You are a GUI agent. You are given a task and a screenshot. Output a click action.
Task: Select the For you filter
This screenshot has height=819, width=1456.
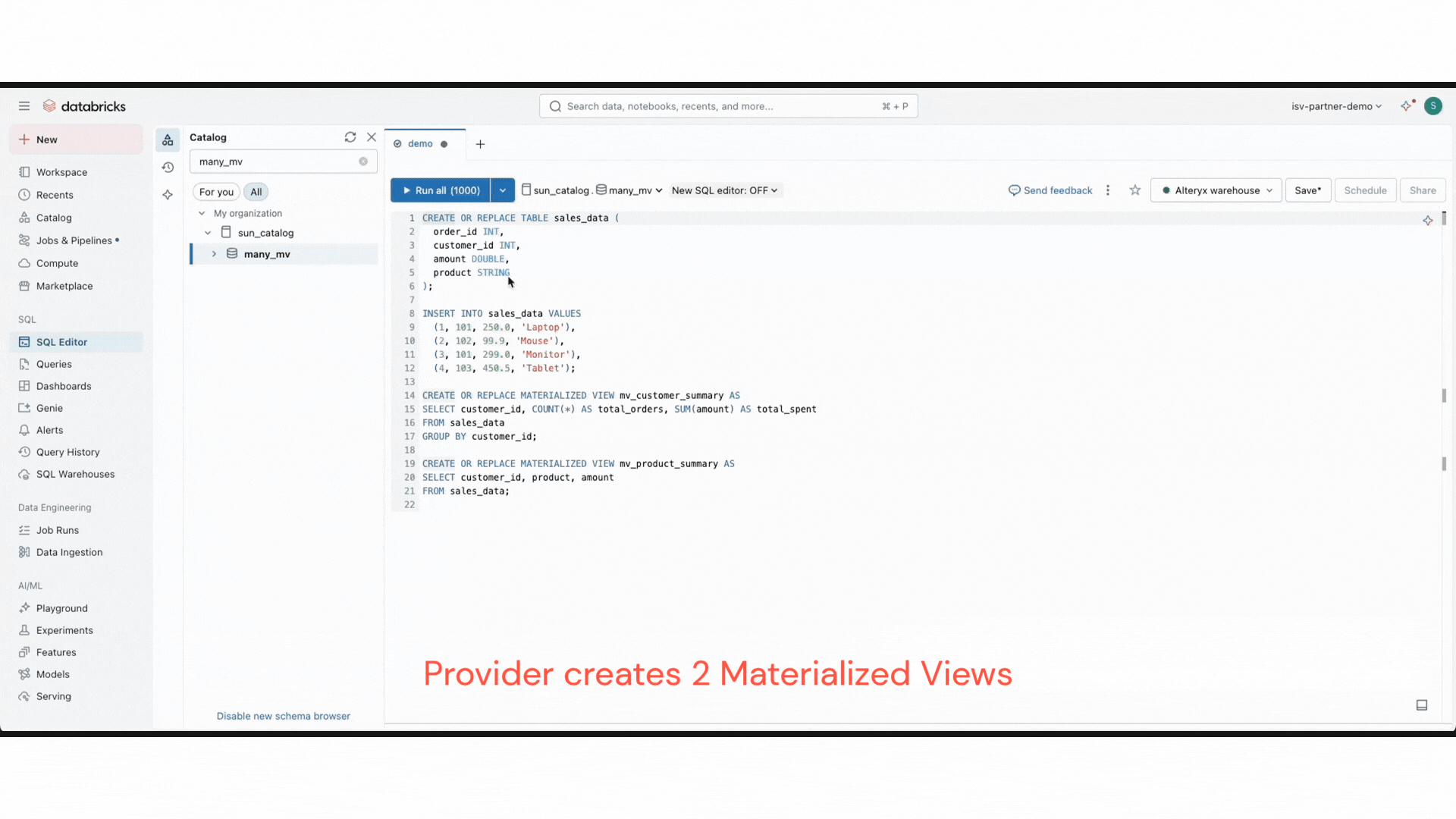(x=216, y=192)
